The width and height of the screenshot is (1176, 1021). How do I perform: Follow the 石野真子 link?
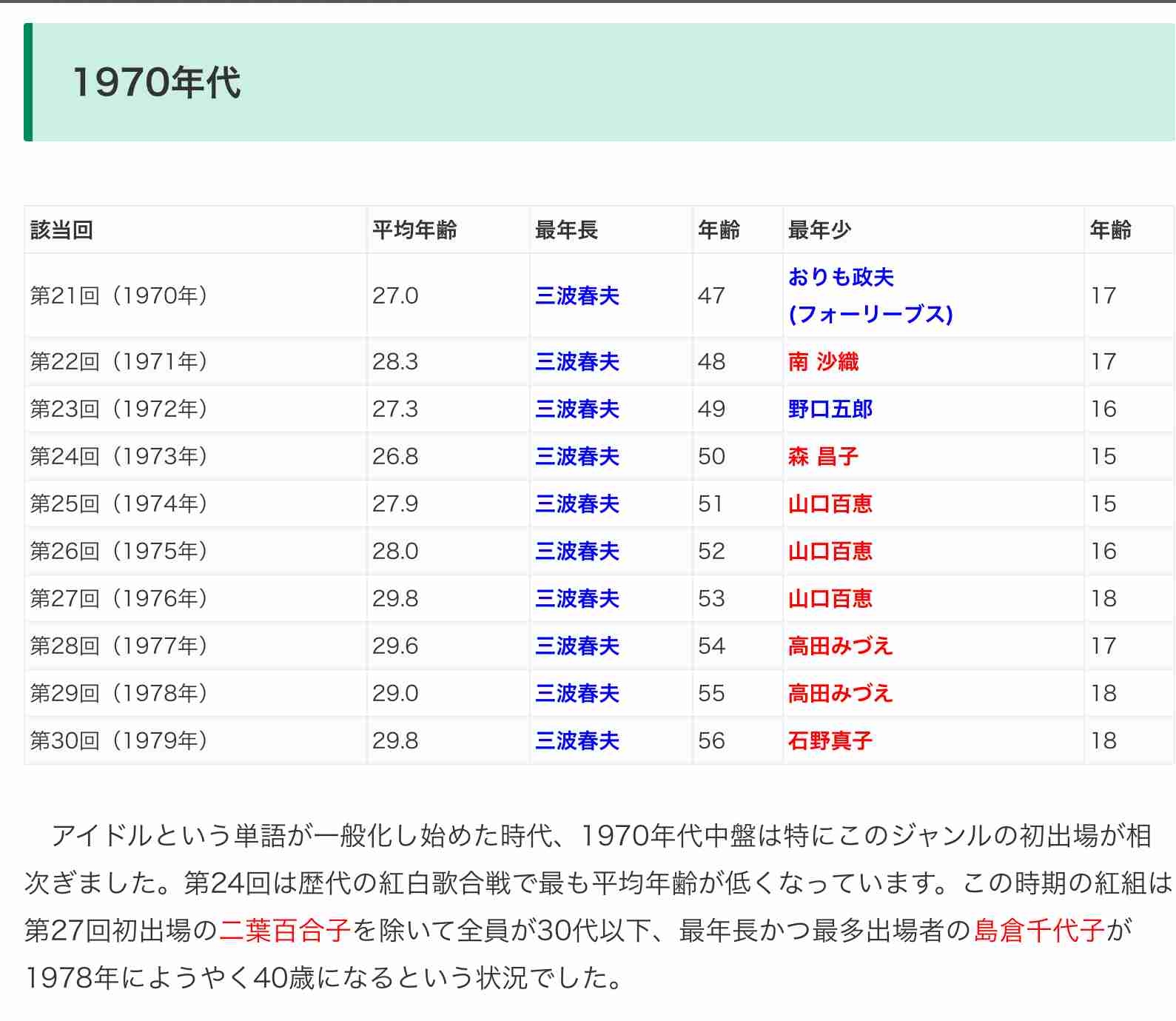(x=830, y=741)
